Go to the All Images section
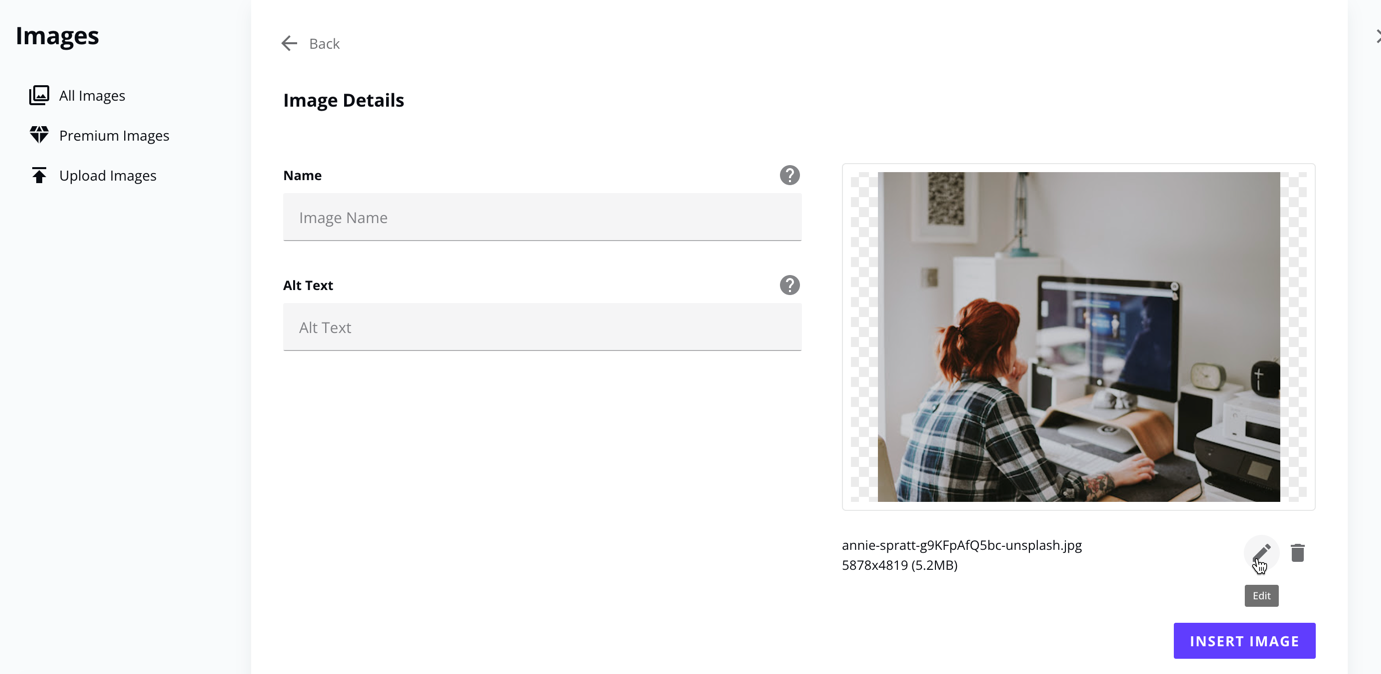1381x674 pixels. [x=92, y=95]
